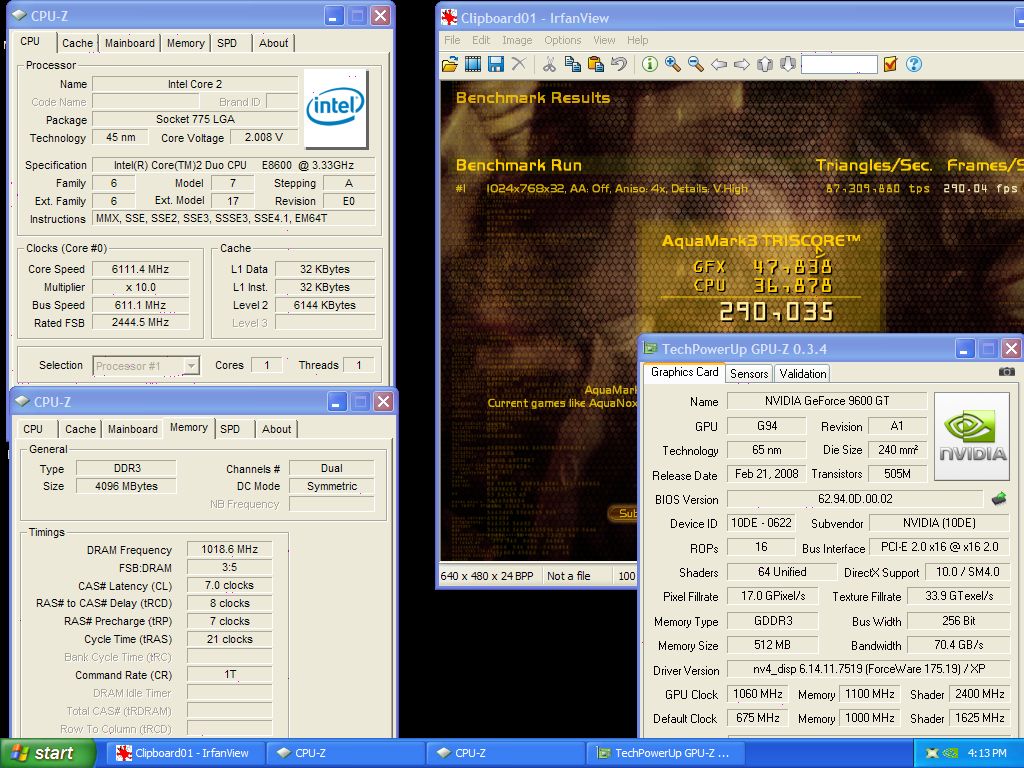Click the Paste clipboard icon in IrfanView
Image resolution: width=1024 pixels, height=768 pixels.
(x=596, y=64)
